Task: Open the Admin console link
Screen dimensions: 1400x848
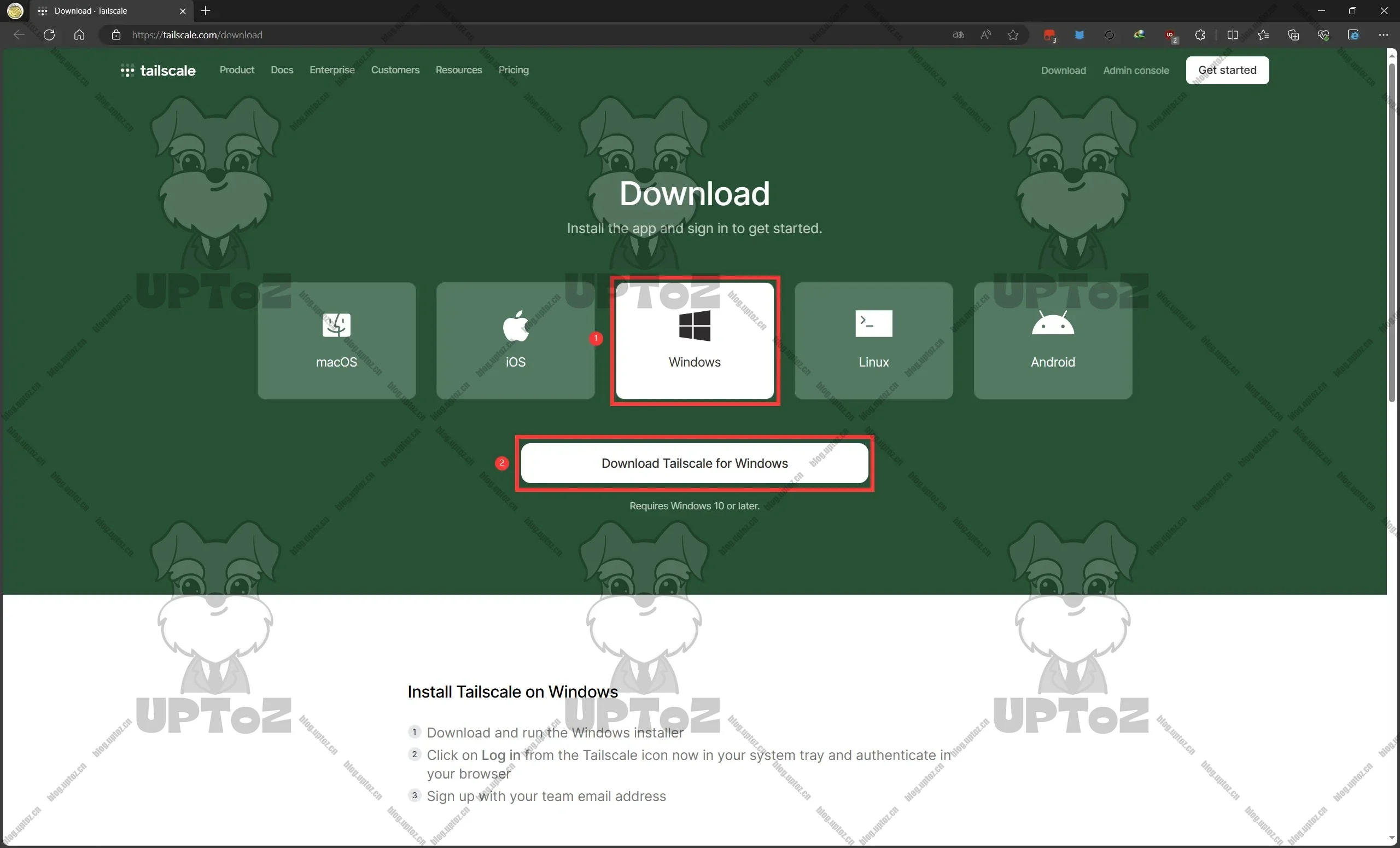Action: (x=1136, y=71)
